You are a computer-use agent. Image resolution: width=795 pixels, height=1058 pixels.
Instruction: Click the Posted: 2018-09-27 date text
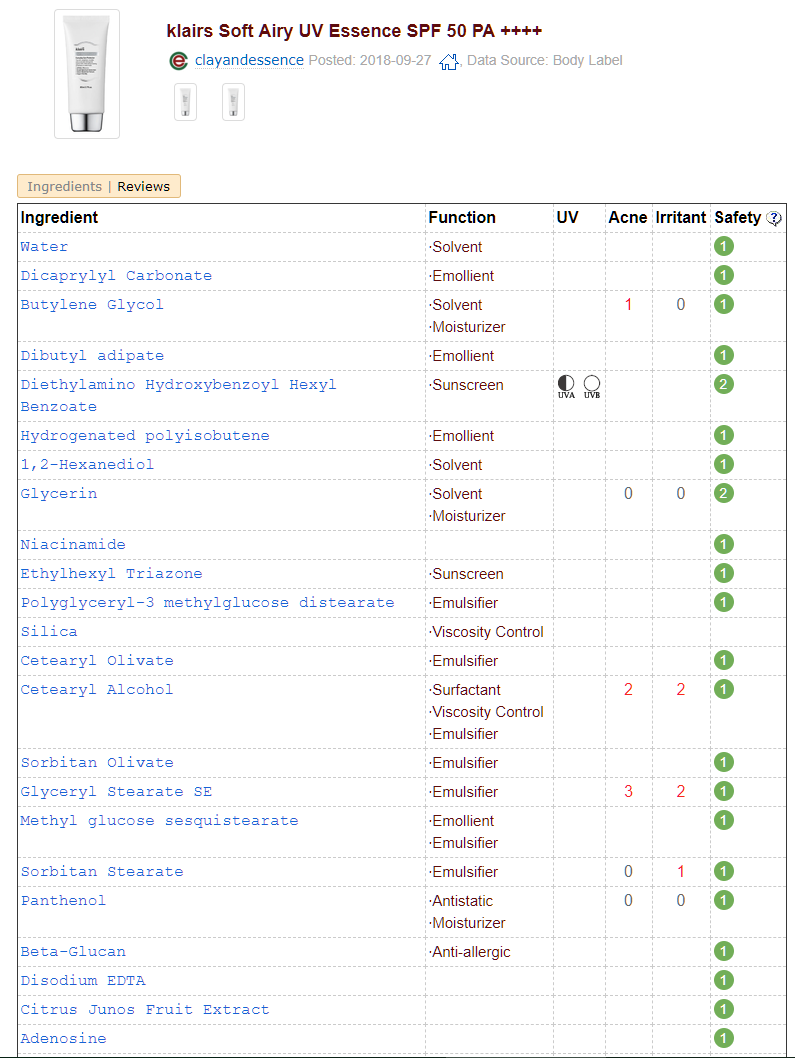[370, 61]
